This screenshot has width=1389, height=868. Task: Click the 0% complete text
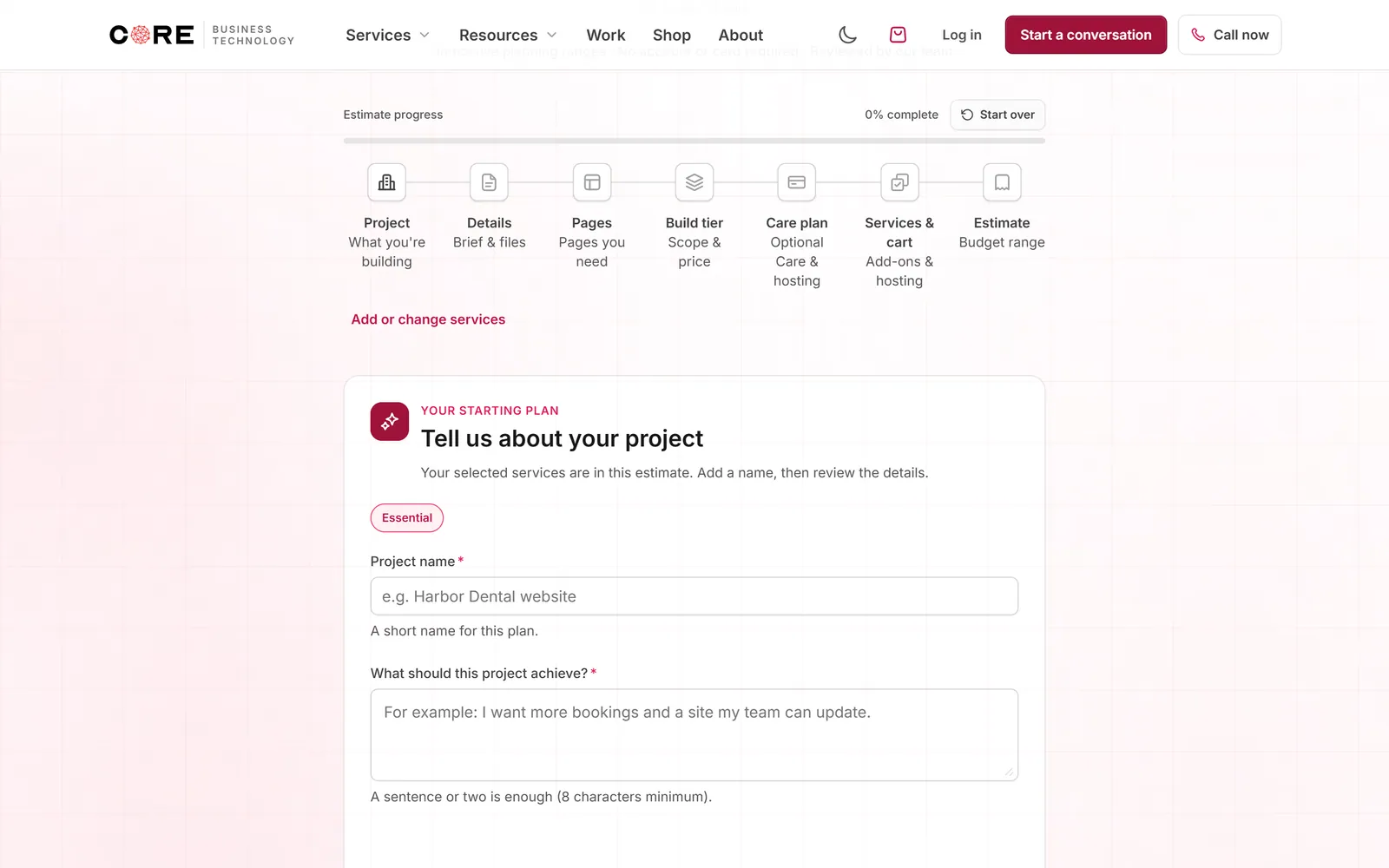point(901,115)
